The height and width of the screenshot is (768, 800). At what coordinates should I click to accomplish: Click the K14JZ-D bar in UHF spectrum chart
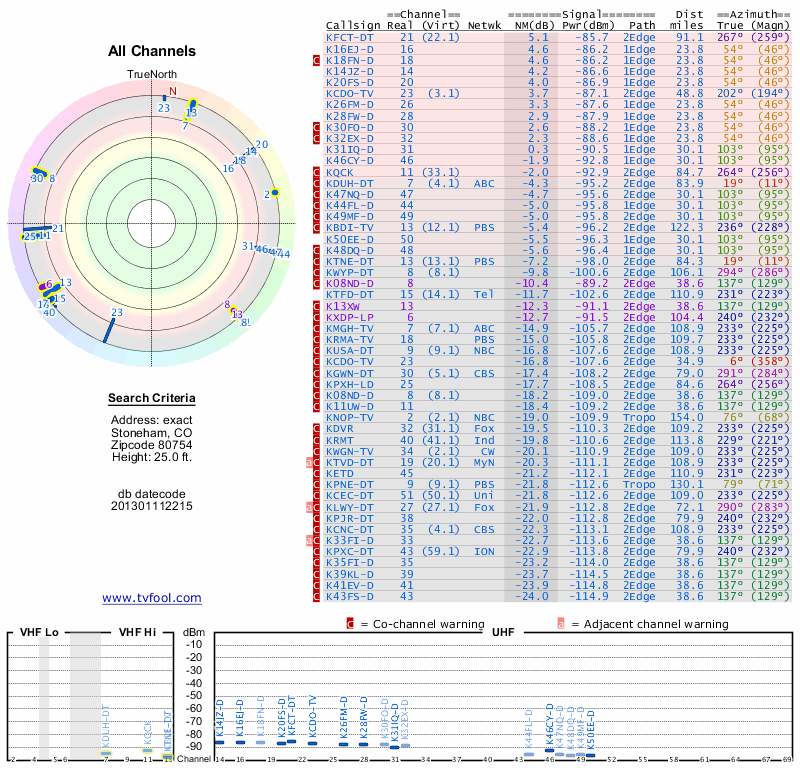[x=220, y=741]
